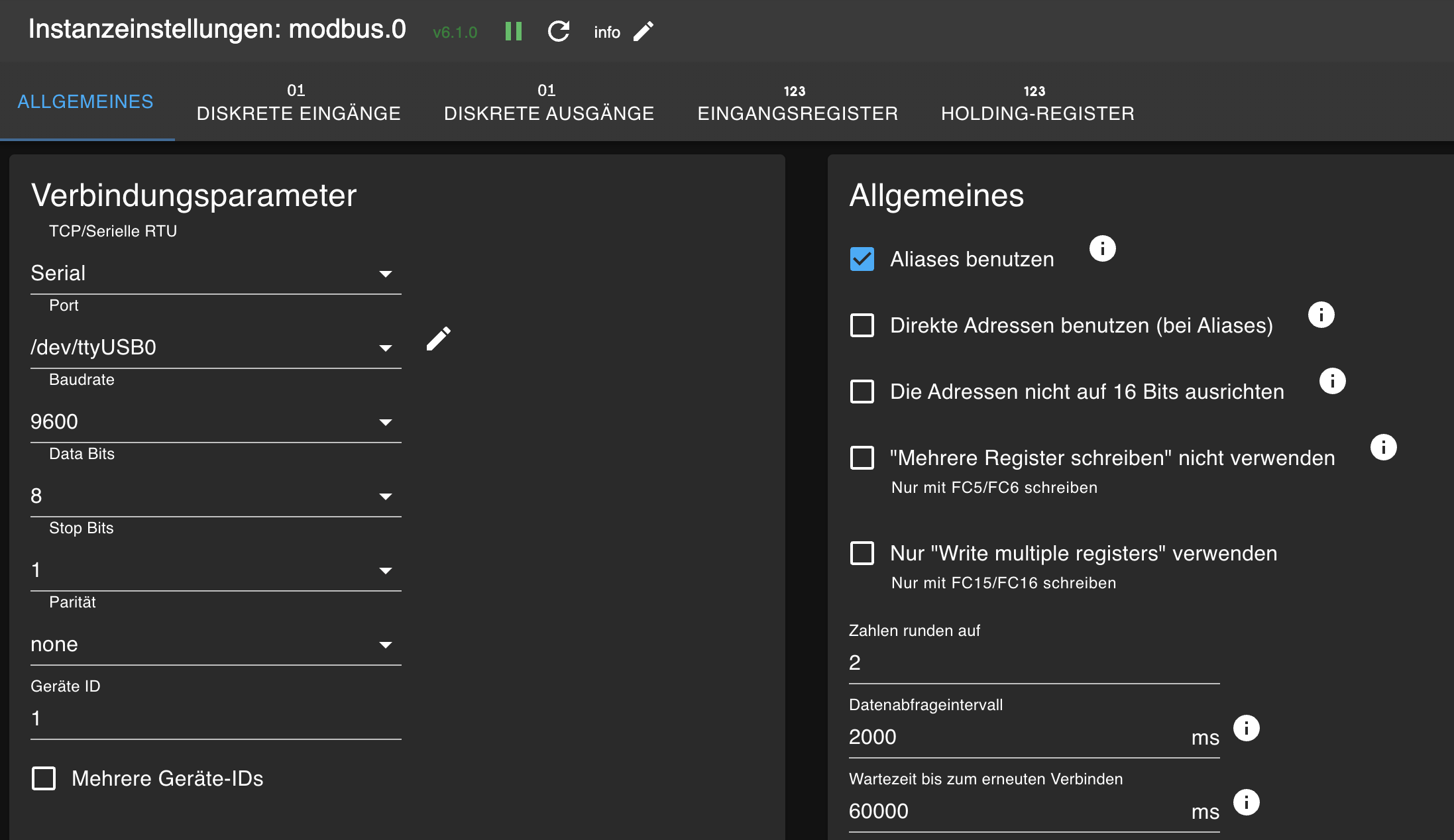1454x840 pixels.
Task: Click pencil icon beside the Port field
Action: [438, 339]
